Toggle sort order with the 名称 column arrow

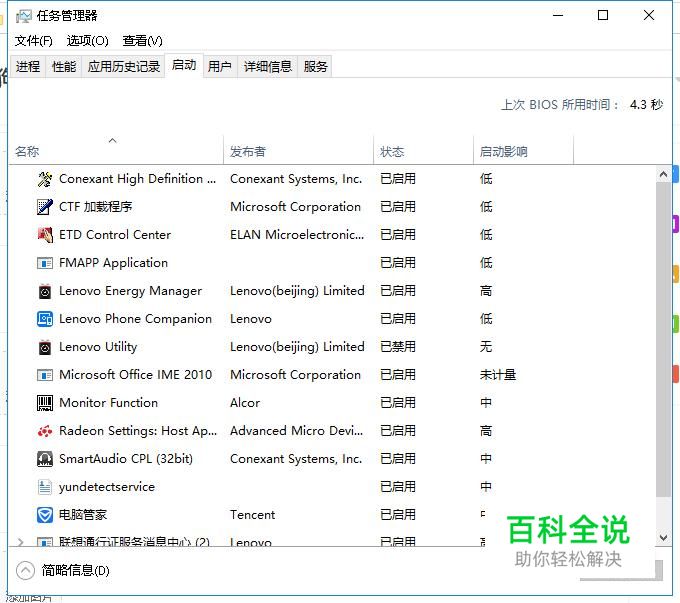[x=112, y=140]
